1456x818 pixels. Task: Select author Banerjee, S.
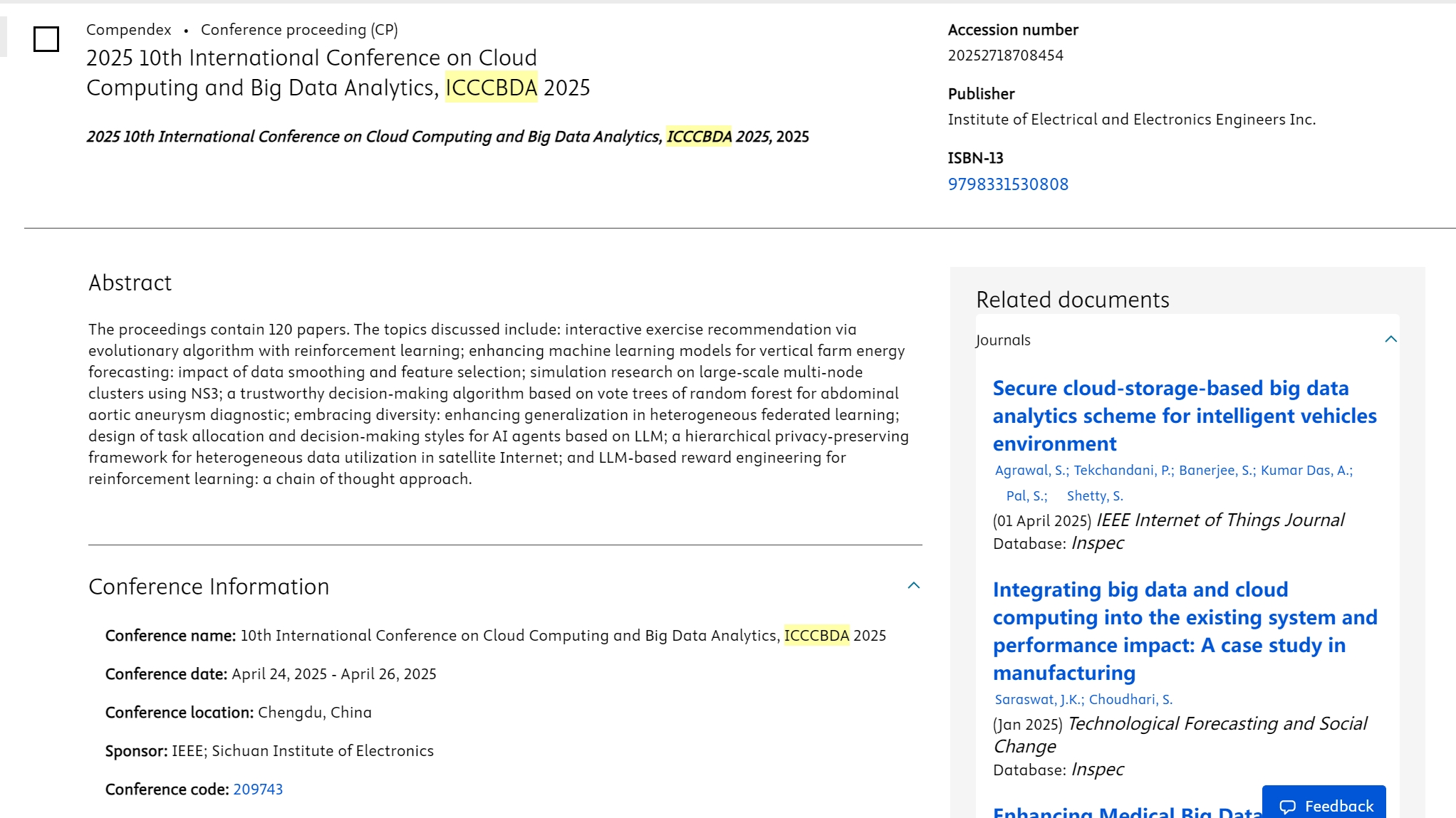[1217, 471]
